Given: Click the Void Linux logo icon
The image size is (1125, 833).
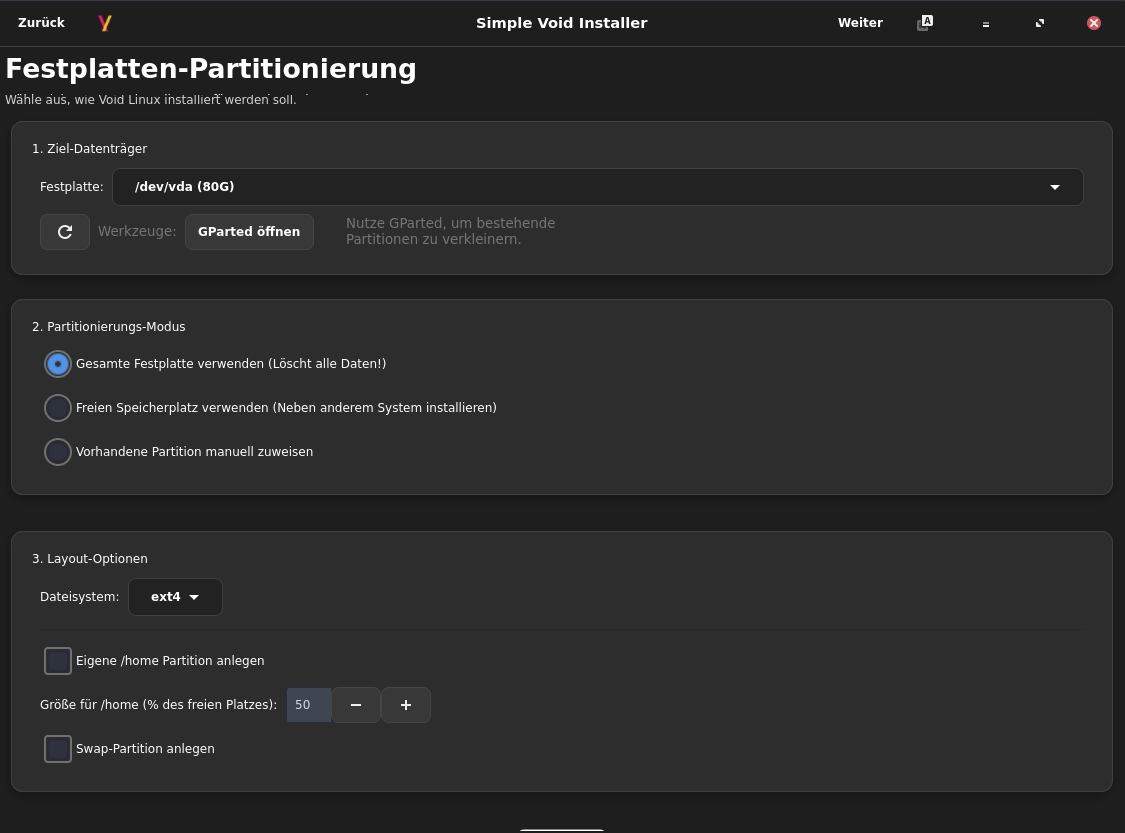Looking at the screenshot, I should (x=105, y=23).
